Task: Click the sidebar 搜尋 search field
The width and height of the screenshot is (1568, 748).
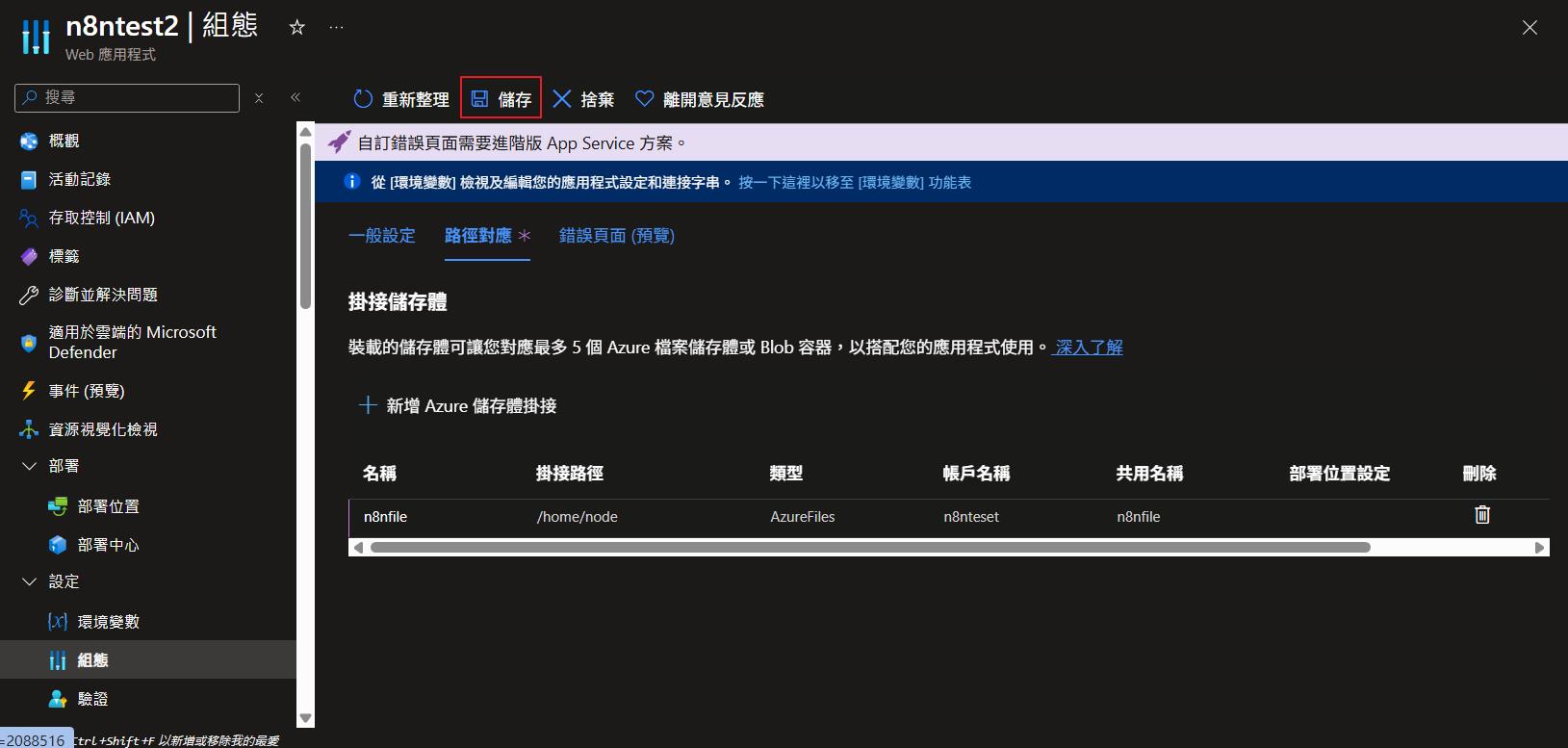Action: click(127, 98)
